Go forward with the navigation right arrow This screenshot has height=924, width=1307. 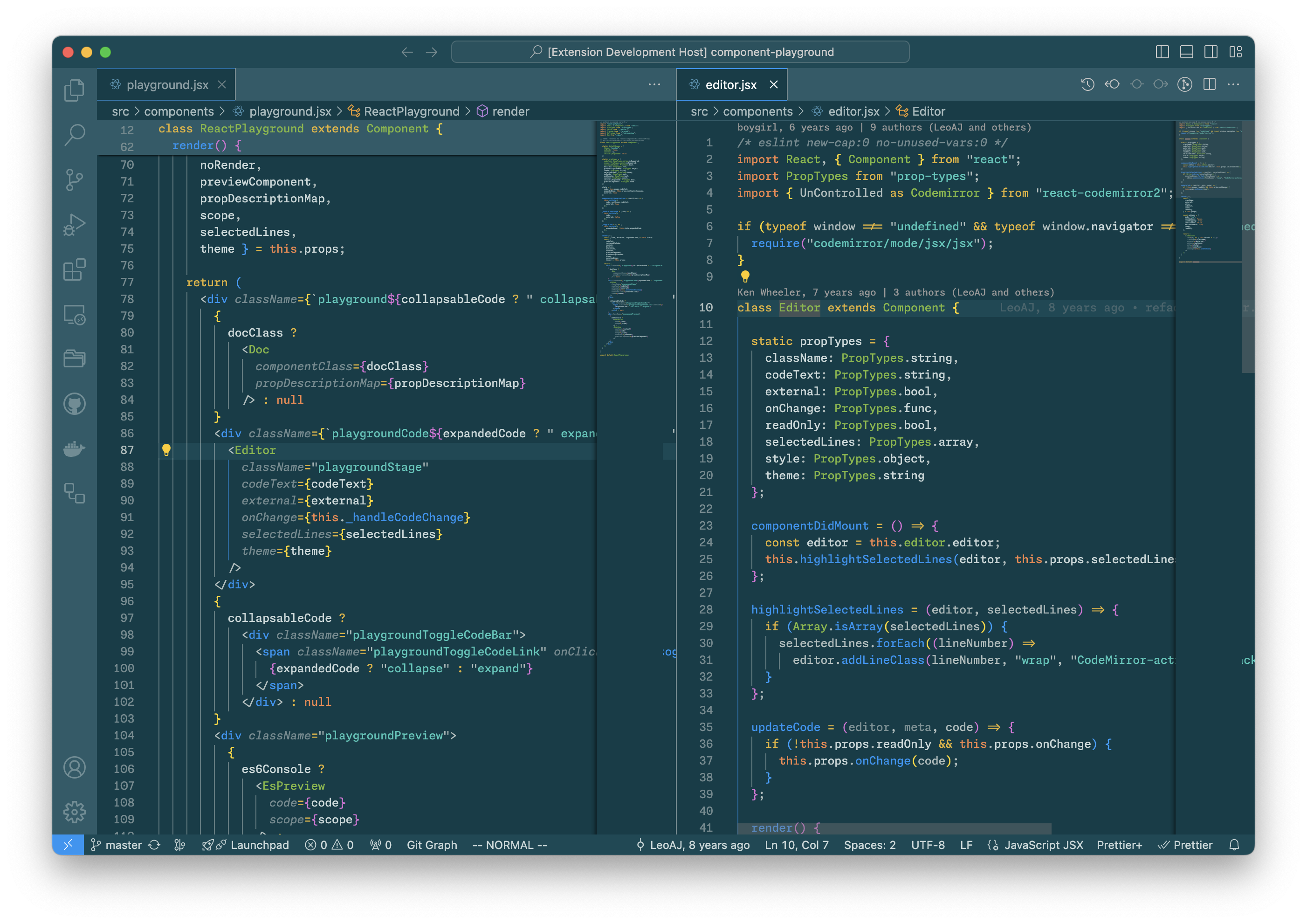pyautogui.click(x=432, y=52)
